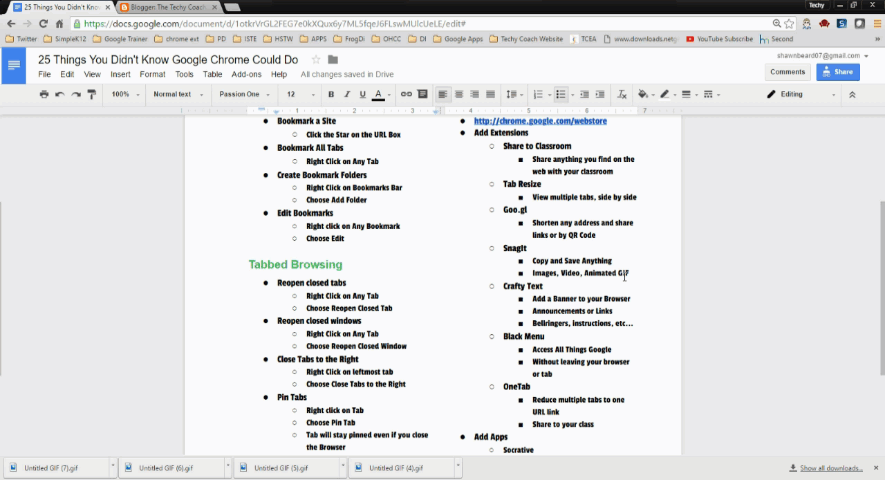Open the Passion One font dropdown

click(245, 94)
